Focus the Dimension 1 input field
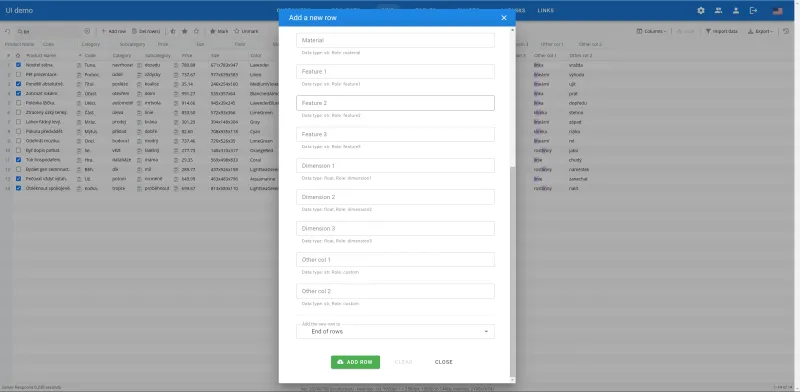The width and height of the screenshot is (800, 392). click(x=395, y=166)
